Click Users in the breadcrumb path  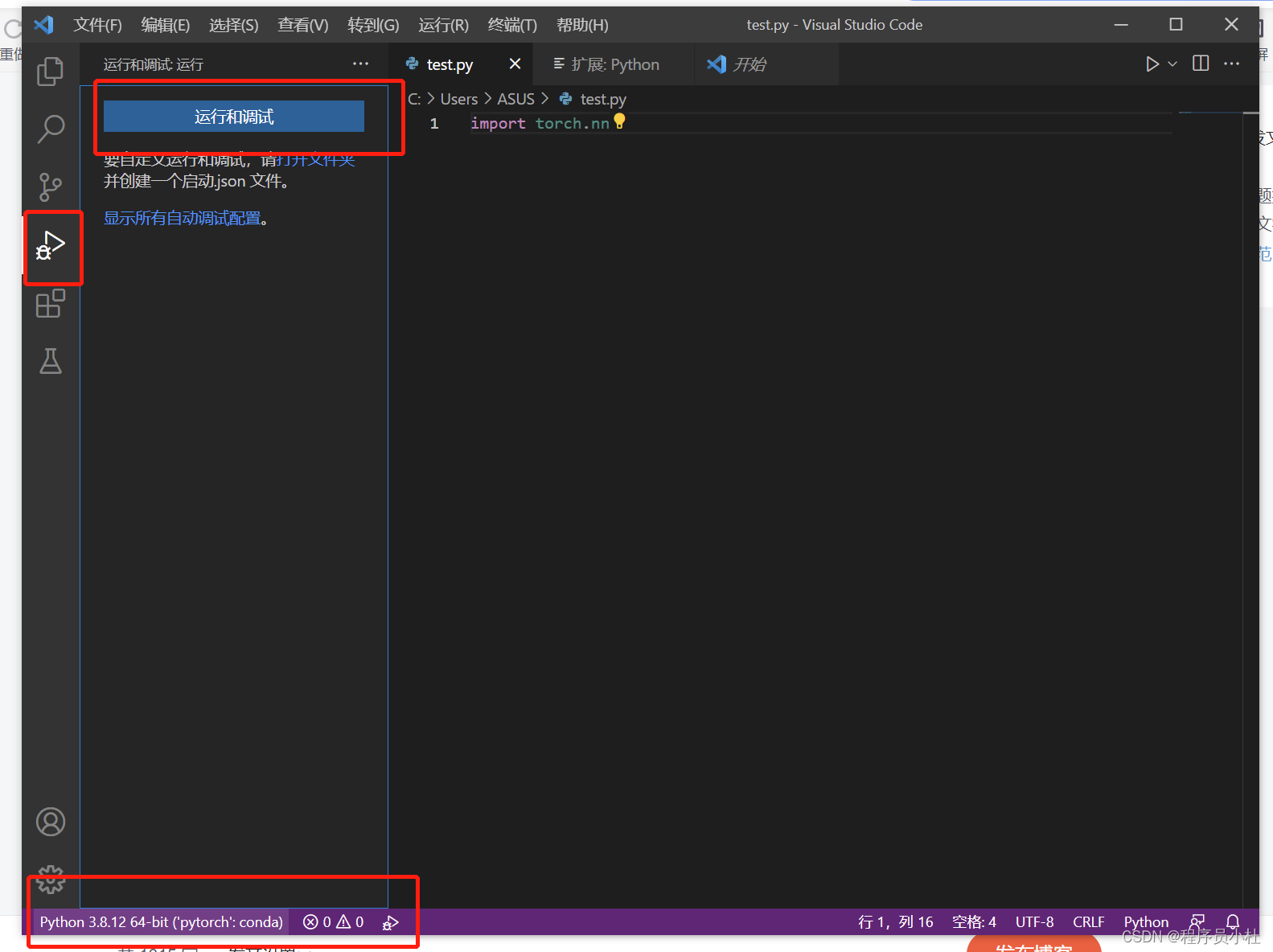[x=459, y=99]
